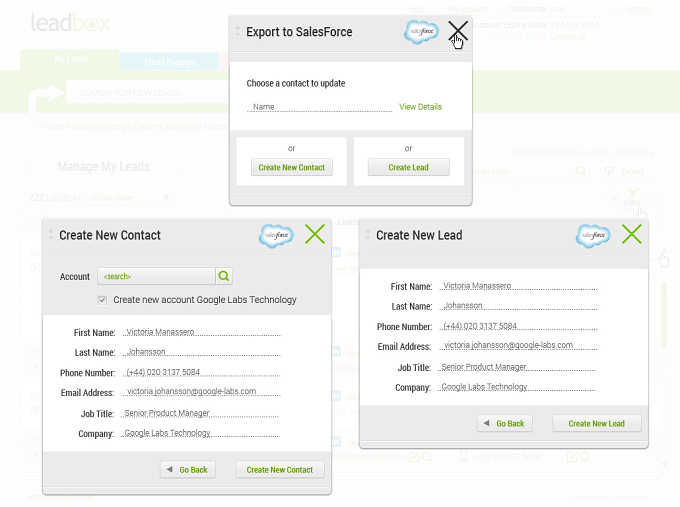Edit Company field in Create New Contact
The image size is (680, 507).
(x=200, y=433)
